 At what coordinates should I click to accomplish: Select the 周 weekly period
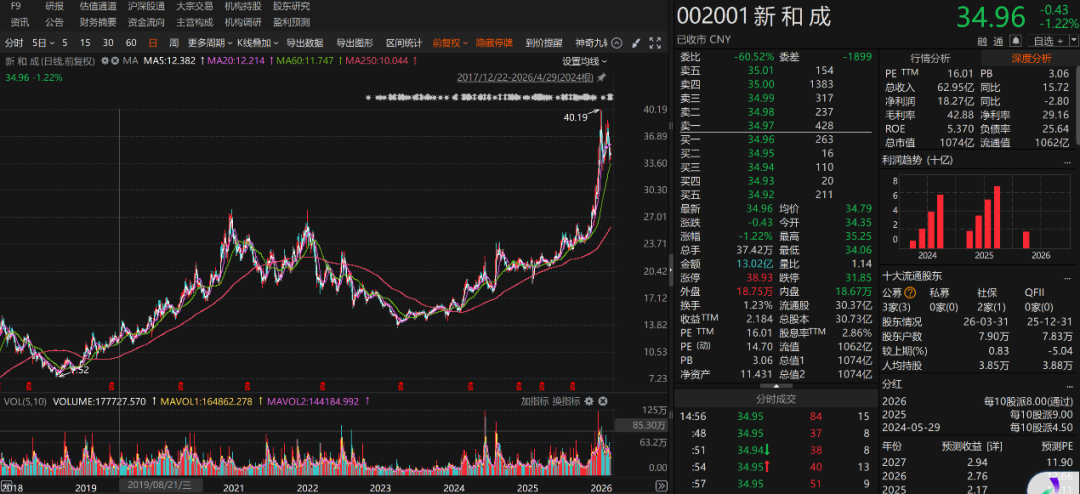pos(174,43)
